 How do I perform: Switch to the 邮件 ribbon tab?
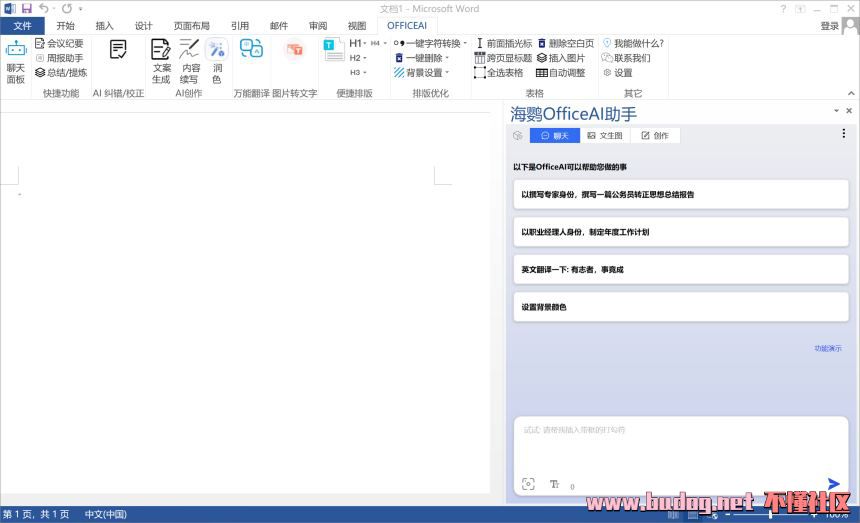pyautogui.click(x=279, y=26)
